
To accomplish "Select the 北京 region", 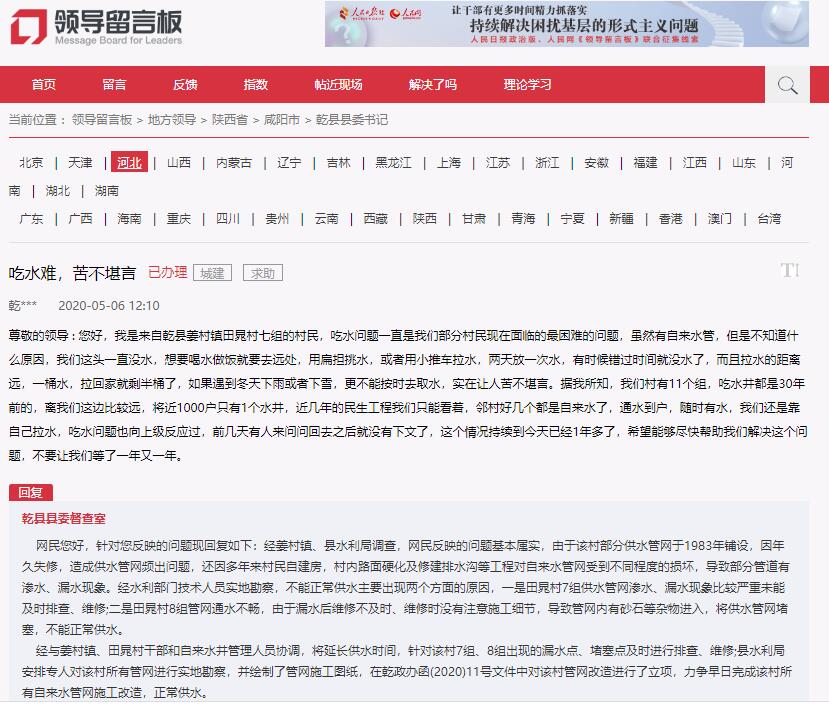I will pyautogui.click(x=31, y=162).
